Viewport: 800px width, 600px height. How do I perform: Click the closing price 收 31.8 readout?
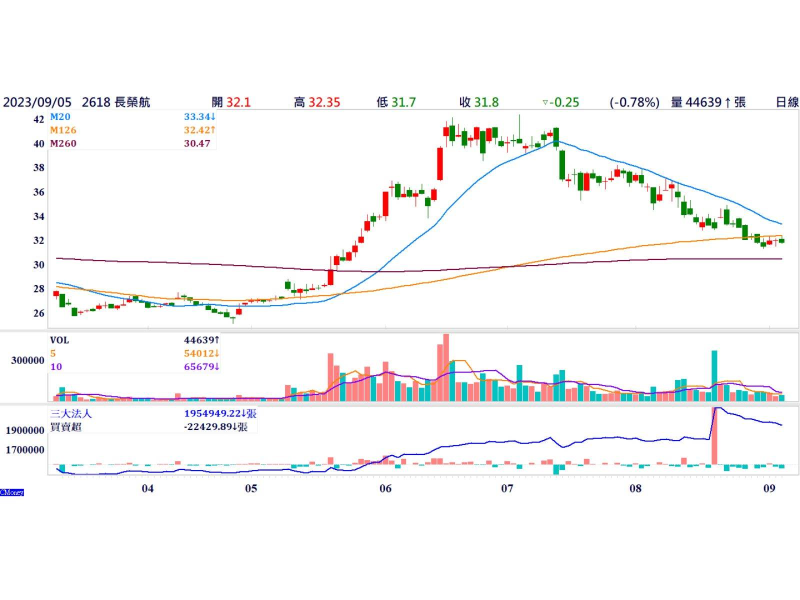(x=479, y=102)
